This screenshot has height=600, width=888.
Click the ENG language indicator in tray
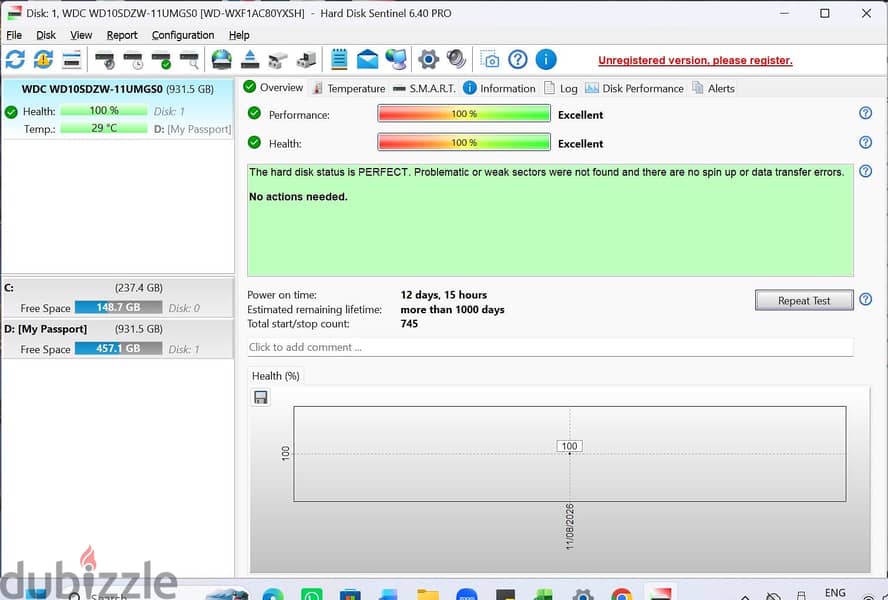pyautogui.click(x=835, y=593)
